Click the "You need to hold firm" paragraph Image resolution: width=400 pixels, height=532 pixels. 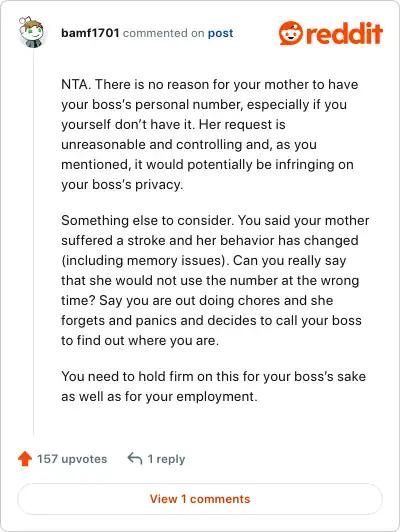pyautogui.click(x=213, y=386)
